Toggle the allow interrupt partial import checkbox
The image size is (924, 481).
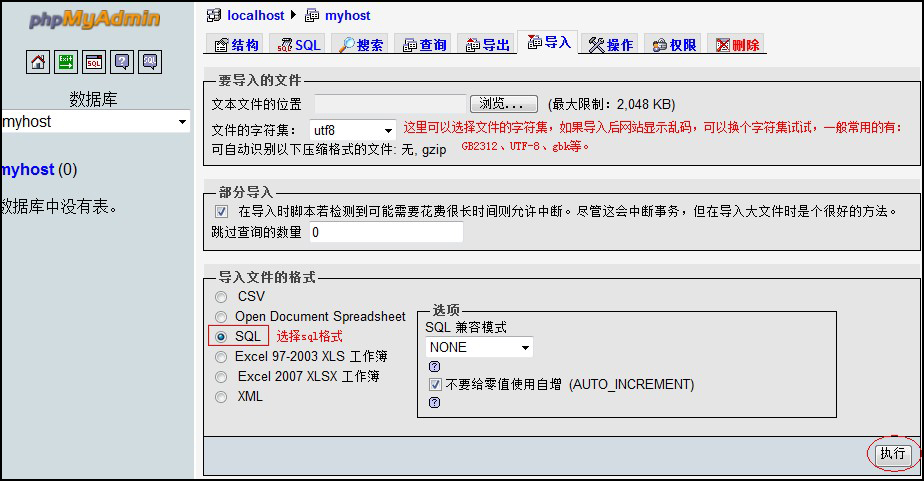coord(221,212)
